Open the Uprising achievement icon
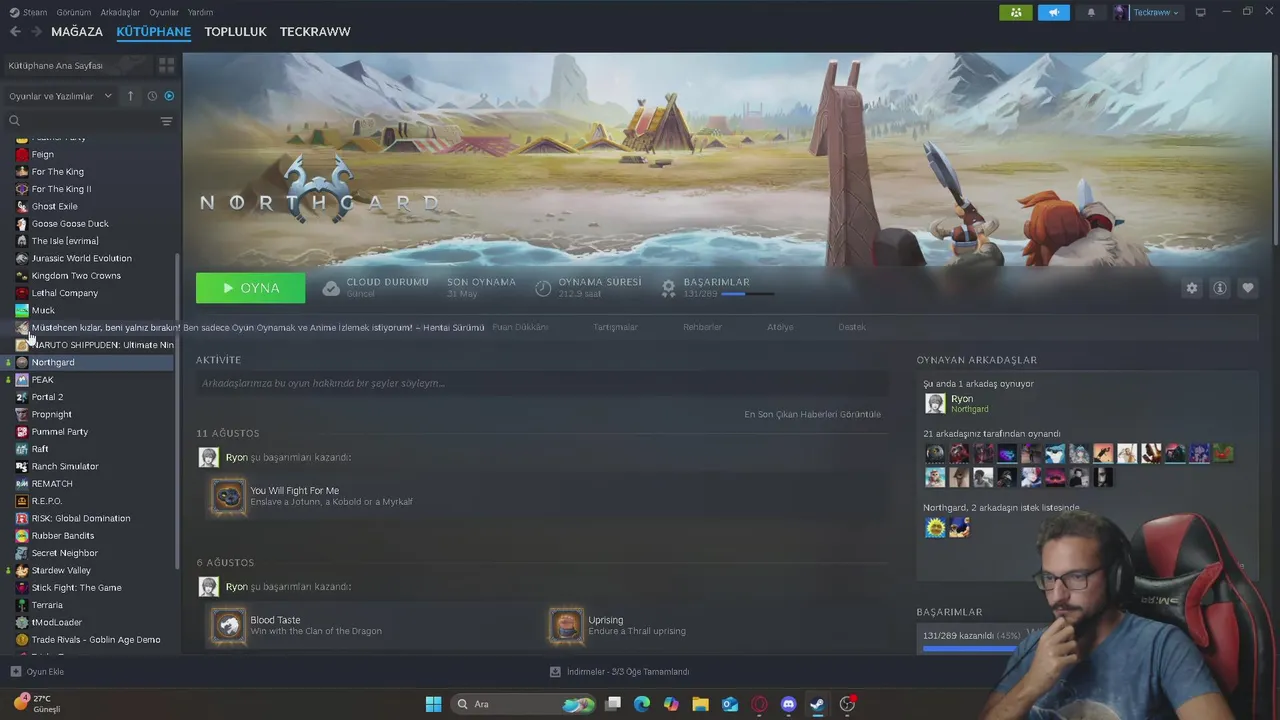The image size is (1280, 720). (x=566, y=625)
